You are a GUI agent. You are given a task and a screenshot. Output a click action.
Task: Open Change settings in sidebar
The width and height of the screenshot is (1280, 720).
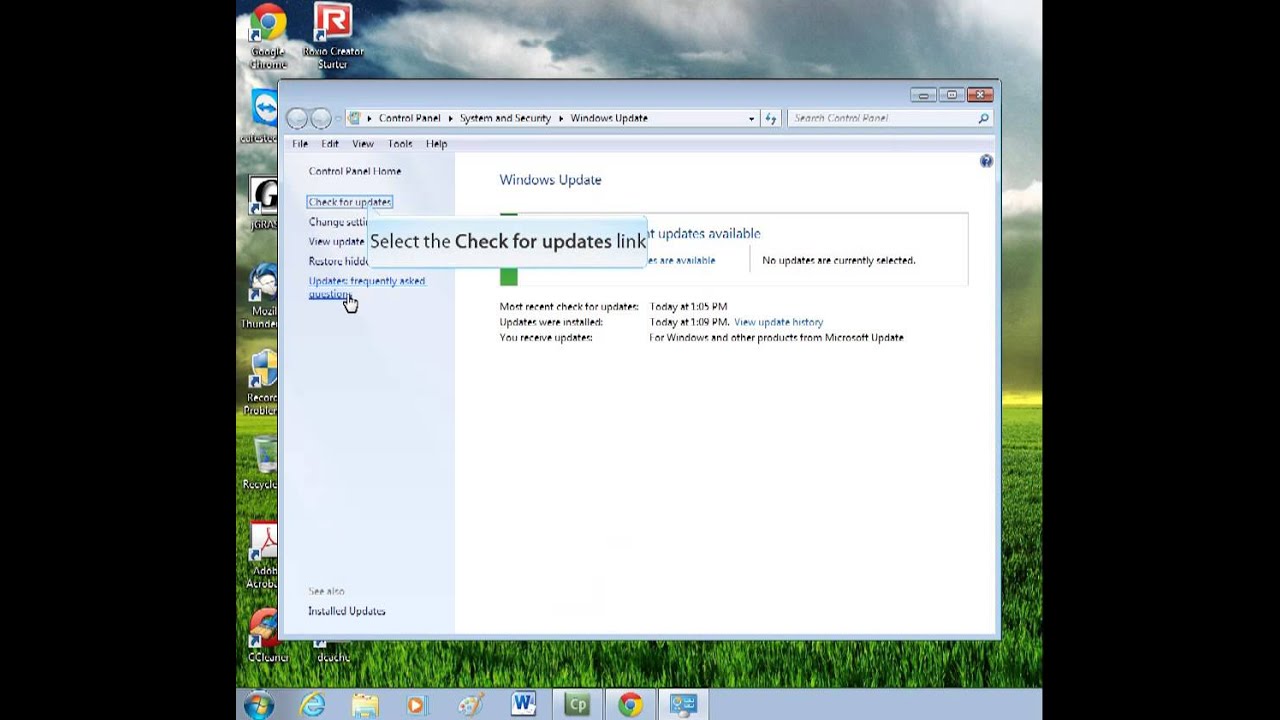pos(338,222)
